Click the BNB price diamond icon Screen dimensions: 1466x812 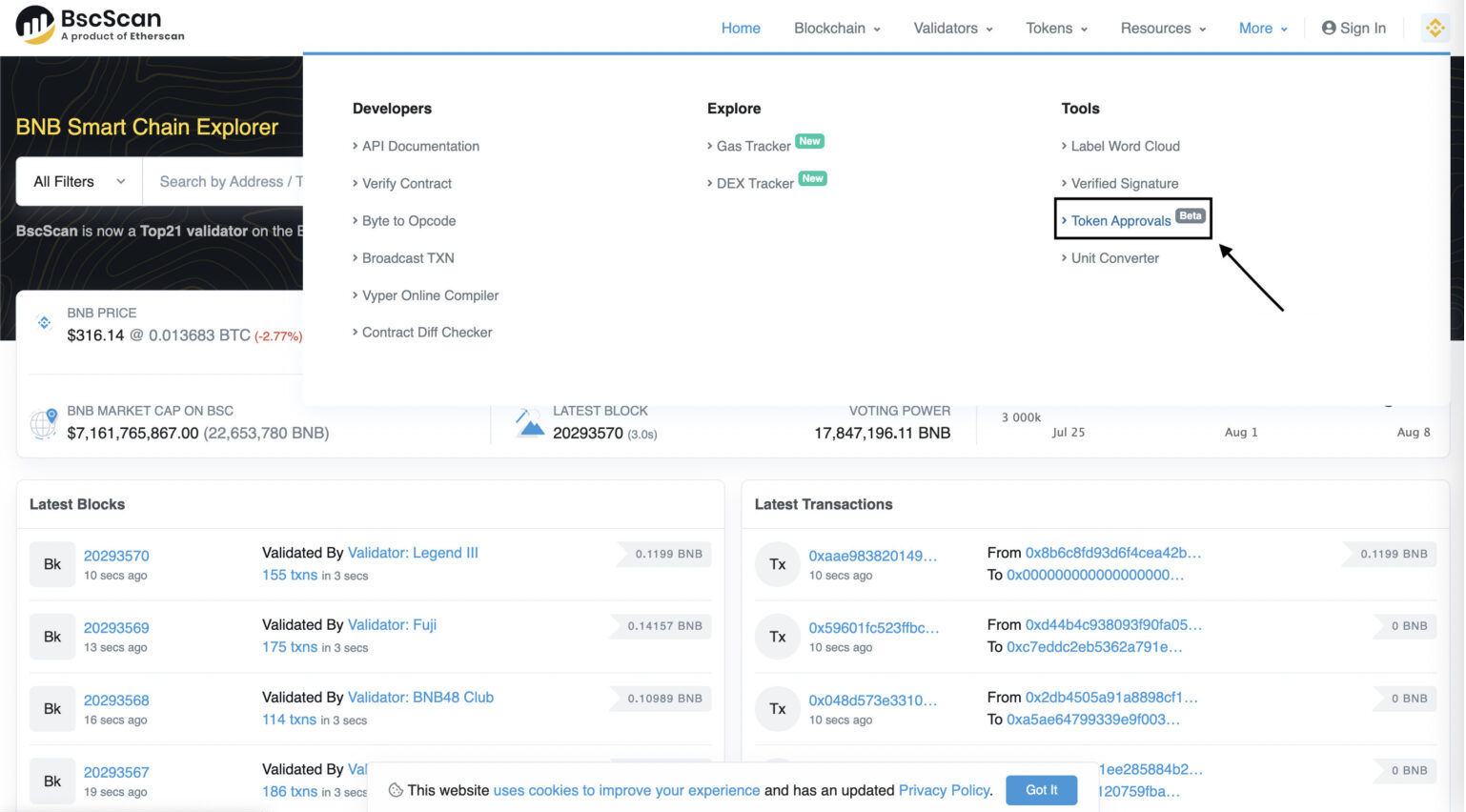[x=44, y=322]
